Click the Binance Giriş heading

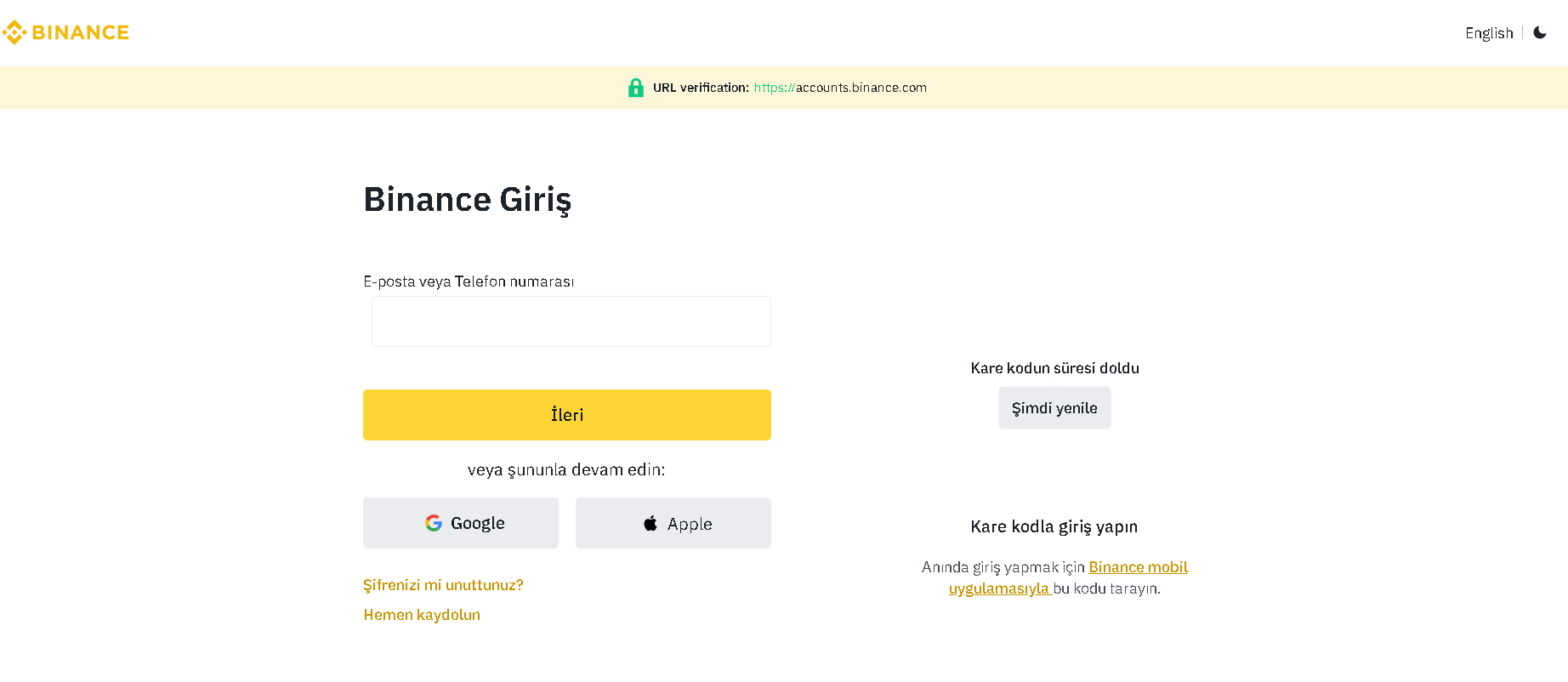tap(468, 200)
